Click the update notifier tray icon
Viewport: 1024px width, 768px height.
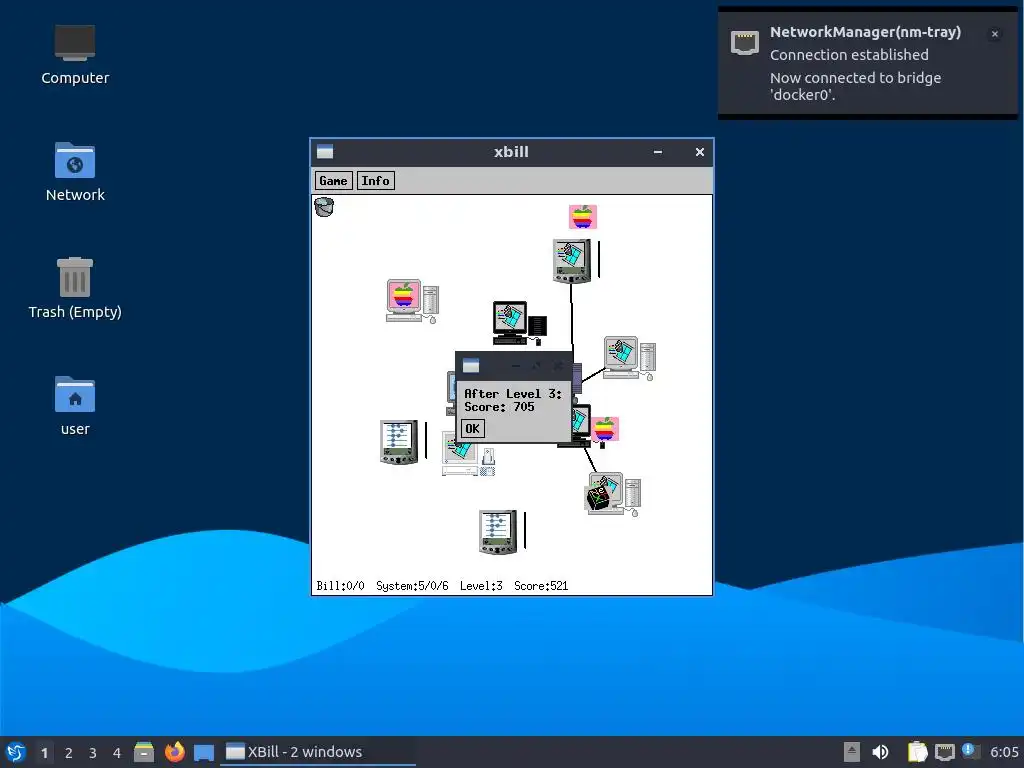(x=970, y=752)
